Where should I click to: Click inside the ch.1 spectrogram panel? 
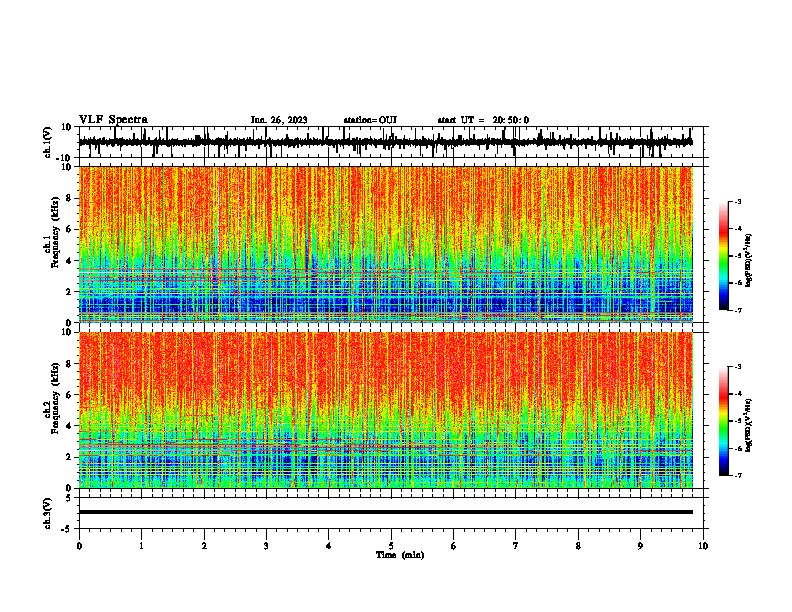tap(385, 244)
